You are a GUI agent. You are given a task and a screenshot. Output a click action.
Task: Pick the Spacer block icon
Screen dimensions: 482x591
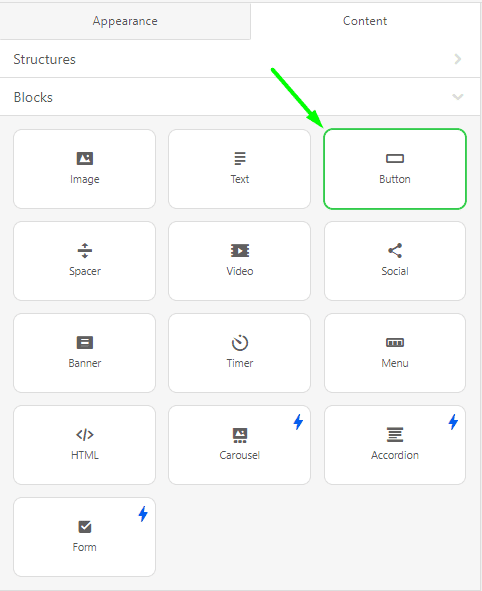tap(84, 250)
